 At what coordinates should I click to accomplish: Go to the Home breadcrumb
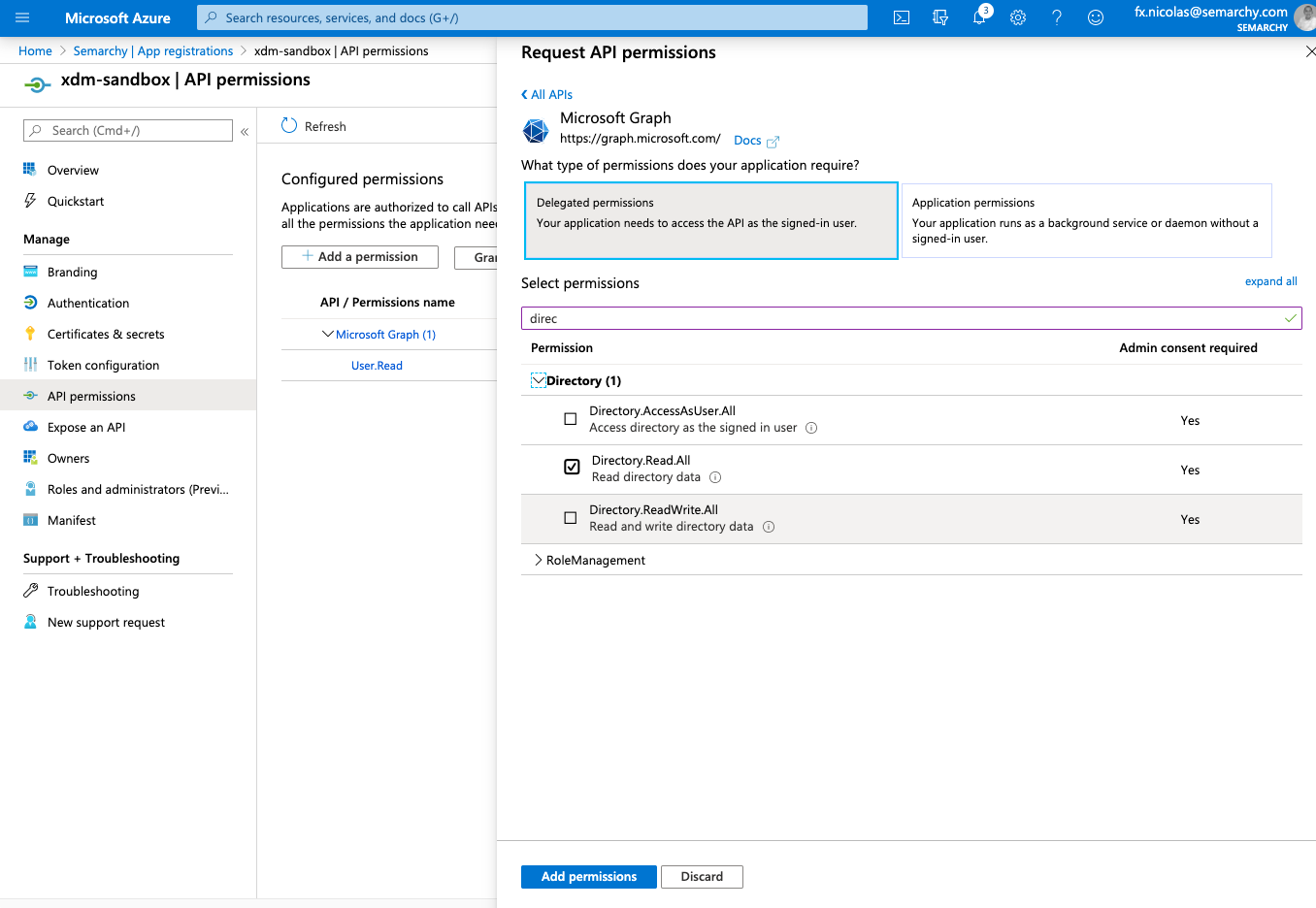click(x=35, y=50)
